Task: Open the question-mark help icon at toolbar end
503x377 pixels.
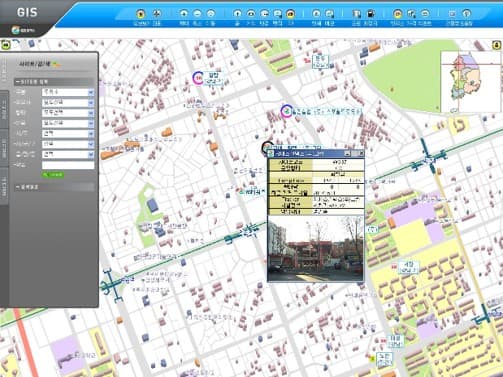Action: [x=466, y=13]
